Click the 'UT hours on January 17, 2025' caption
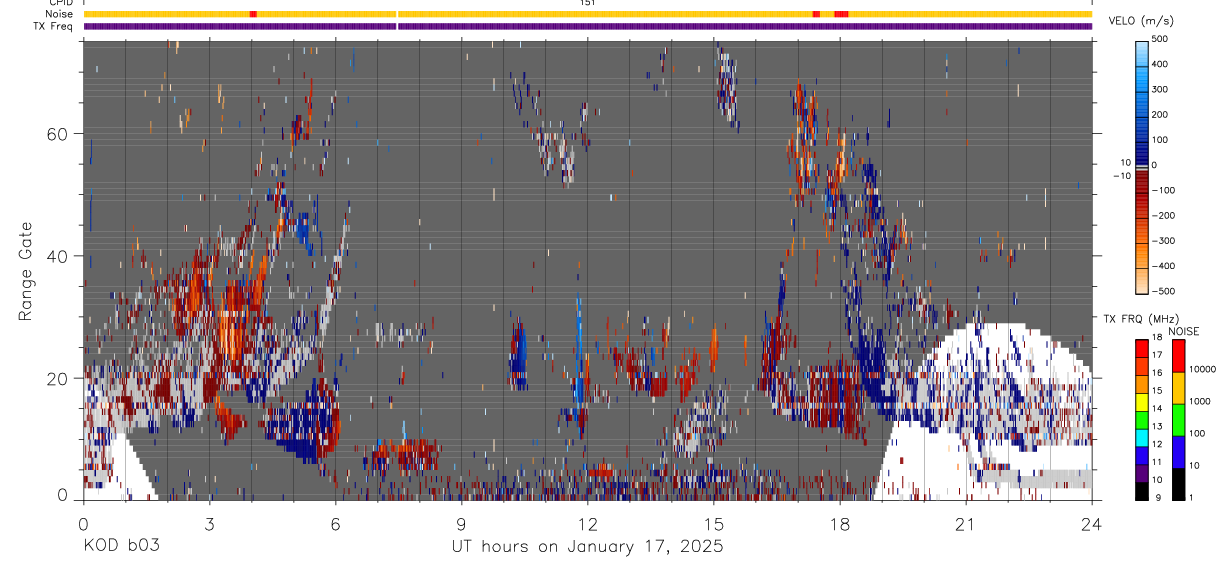1228x567 pixels. point(588,547)
